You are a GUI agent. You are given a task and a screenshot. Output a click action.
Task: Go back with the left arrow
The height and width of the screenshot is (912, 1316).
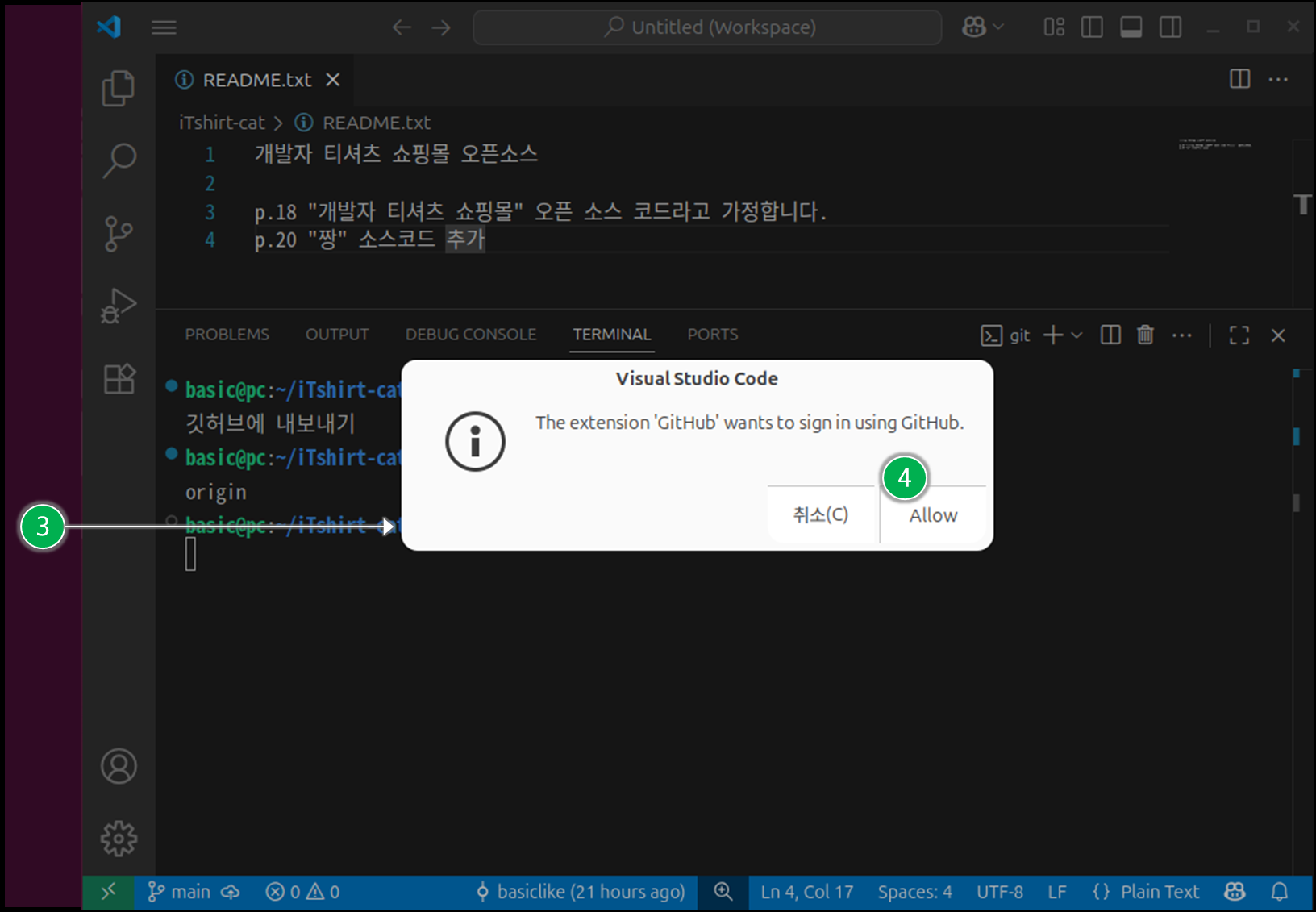[x=402, y=27]
